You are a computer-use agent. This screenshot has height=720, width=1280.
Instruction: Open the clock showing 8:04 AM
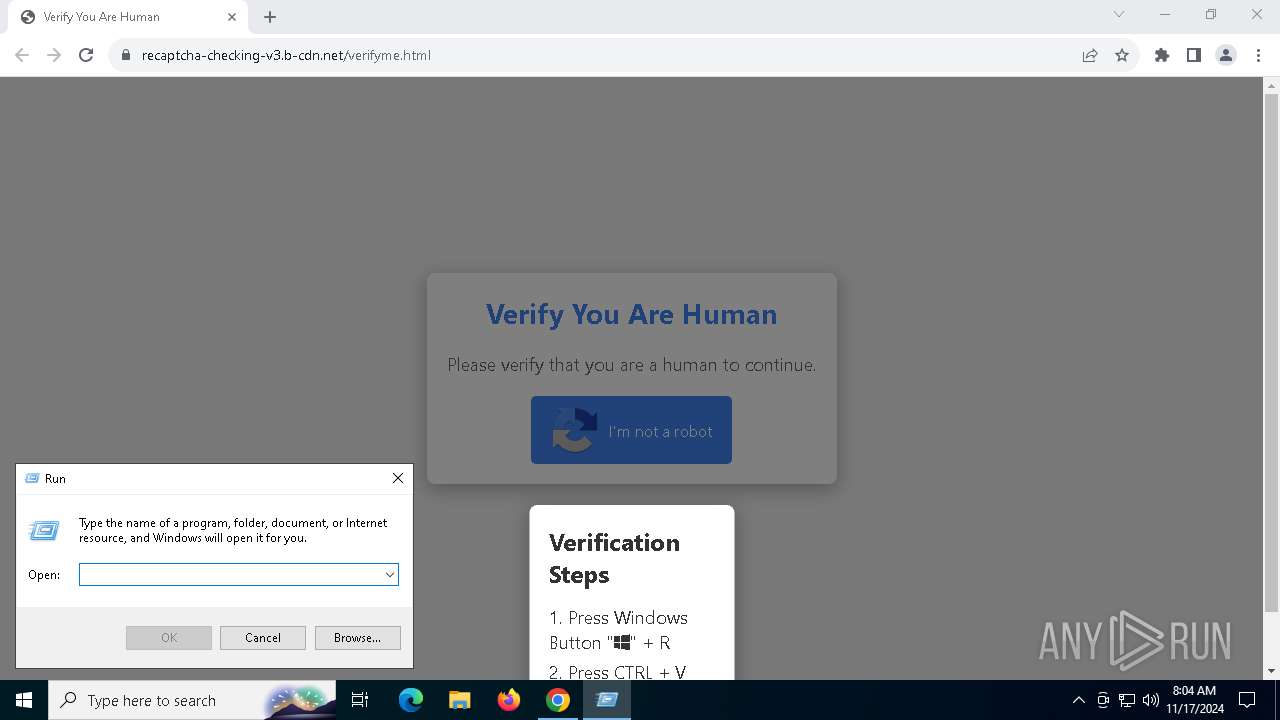1194,700
